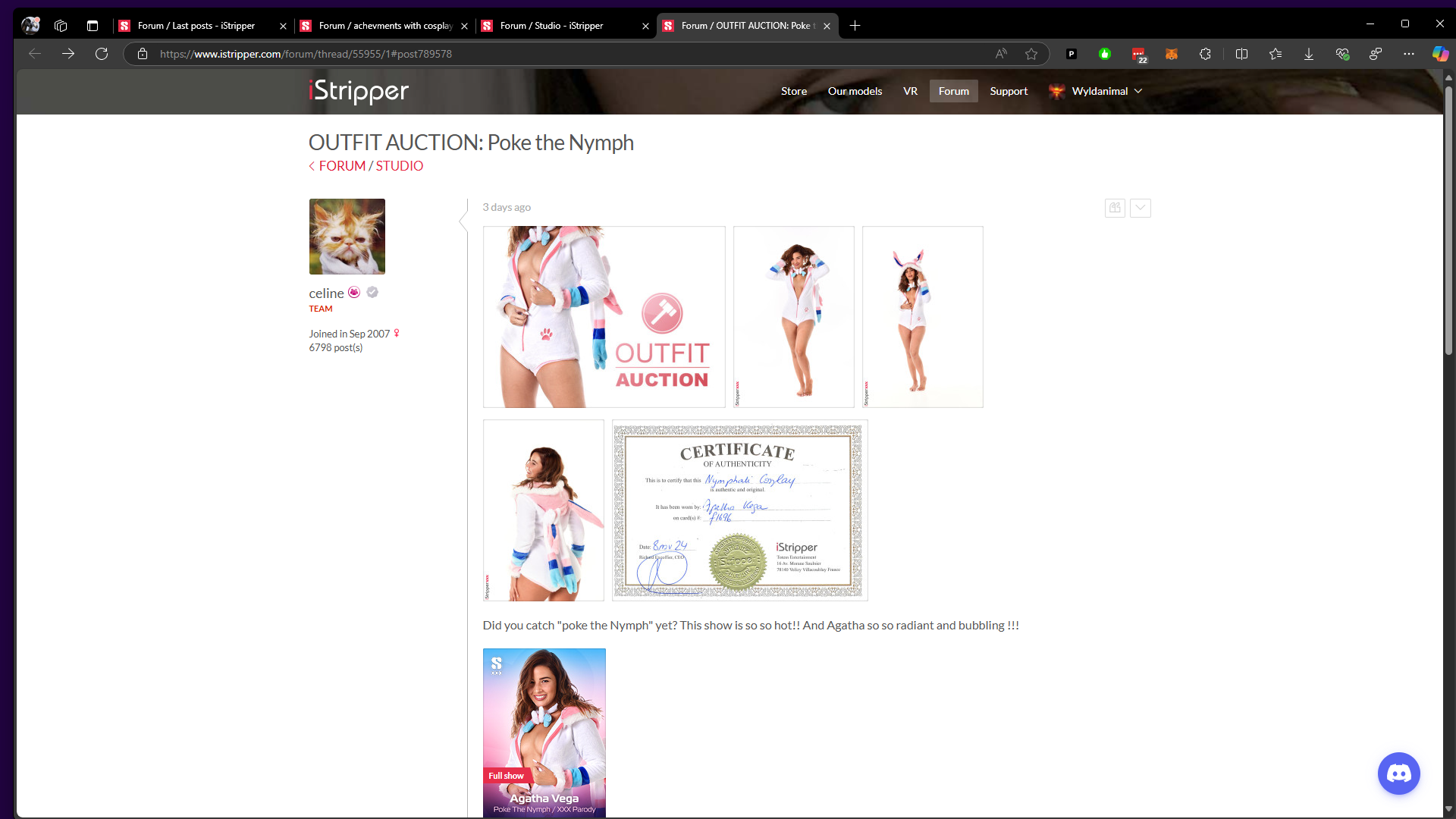Open the Discord chat bubble
This screenshot has width=1456, height=819.
1398,773
